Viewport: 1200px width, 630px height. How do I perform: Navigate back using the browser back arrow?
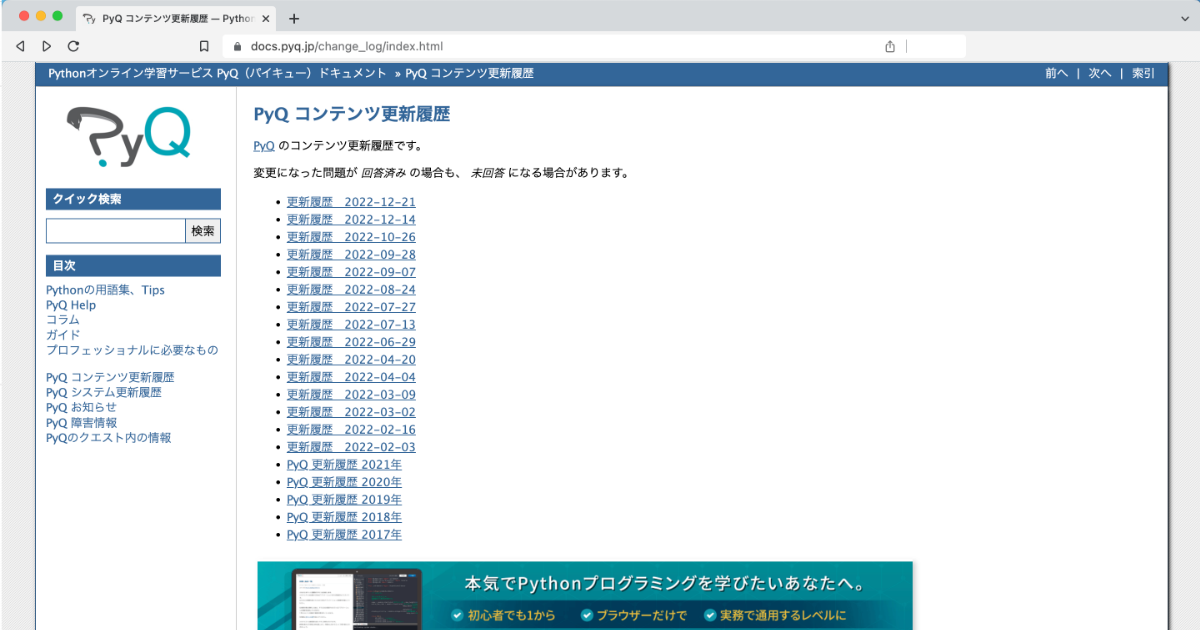coord(20,45)
